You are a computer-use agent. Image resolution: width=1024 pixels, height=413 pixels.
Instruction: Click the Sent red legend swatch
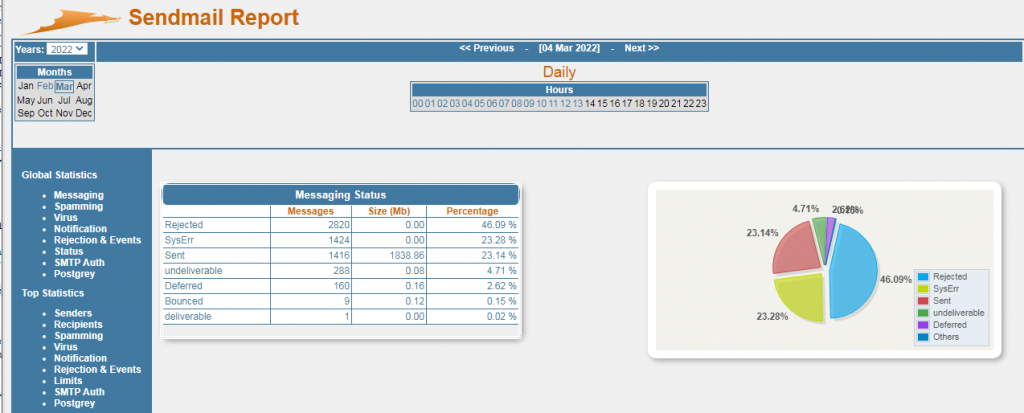tap(923, 301)
